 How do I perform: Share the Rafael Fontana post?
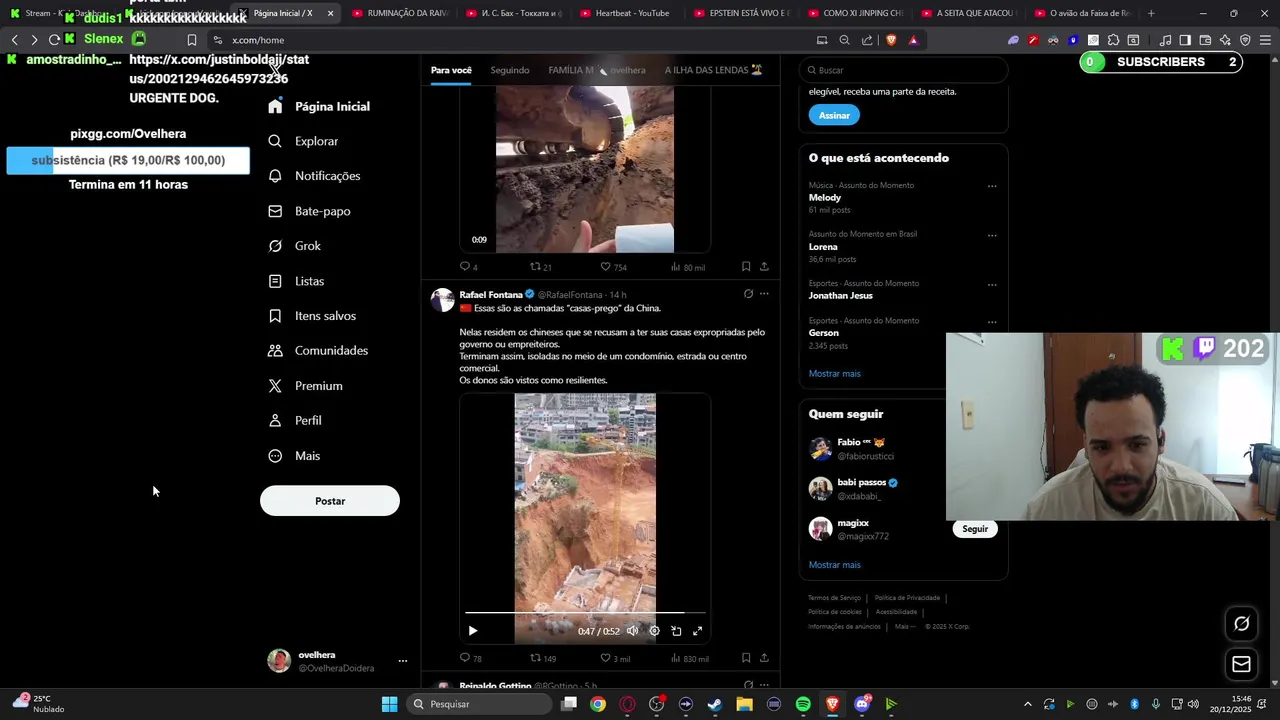[764, 658]
